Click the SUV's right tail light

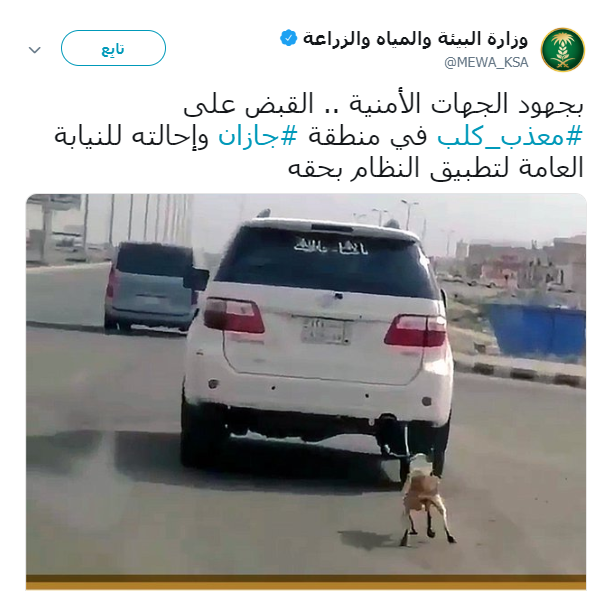[x=416, y=330]
